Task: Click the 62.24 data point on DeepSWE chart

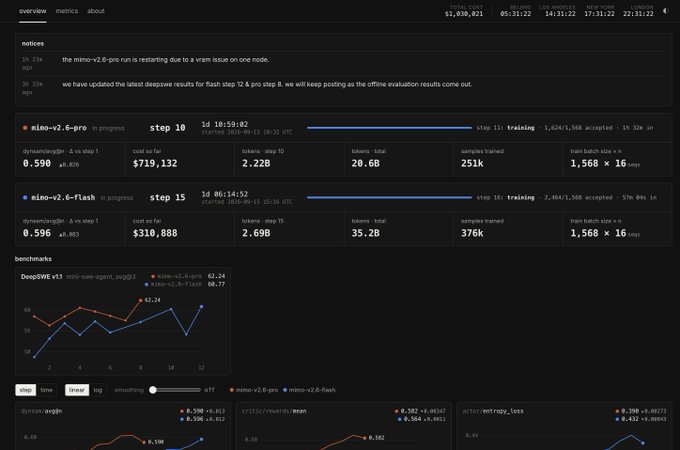Action: click(x=141, y=300)
